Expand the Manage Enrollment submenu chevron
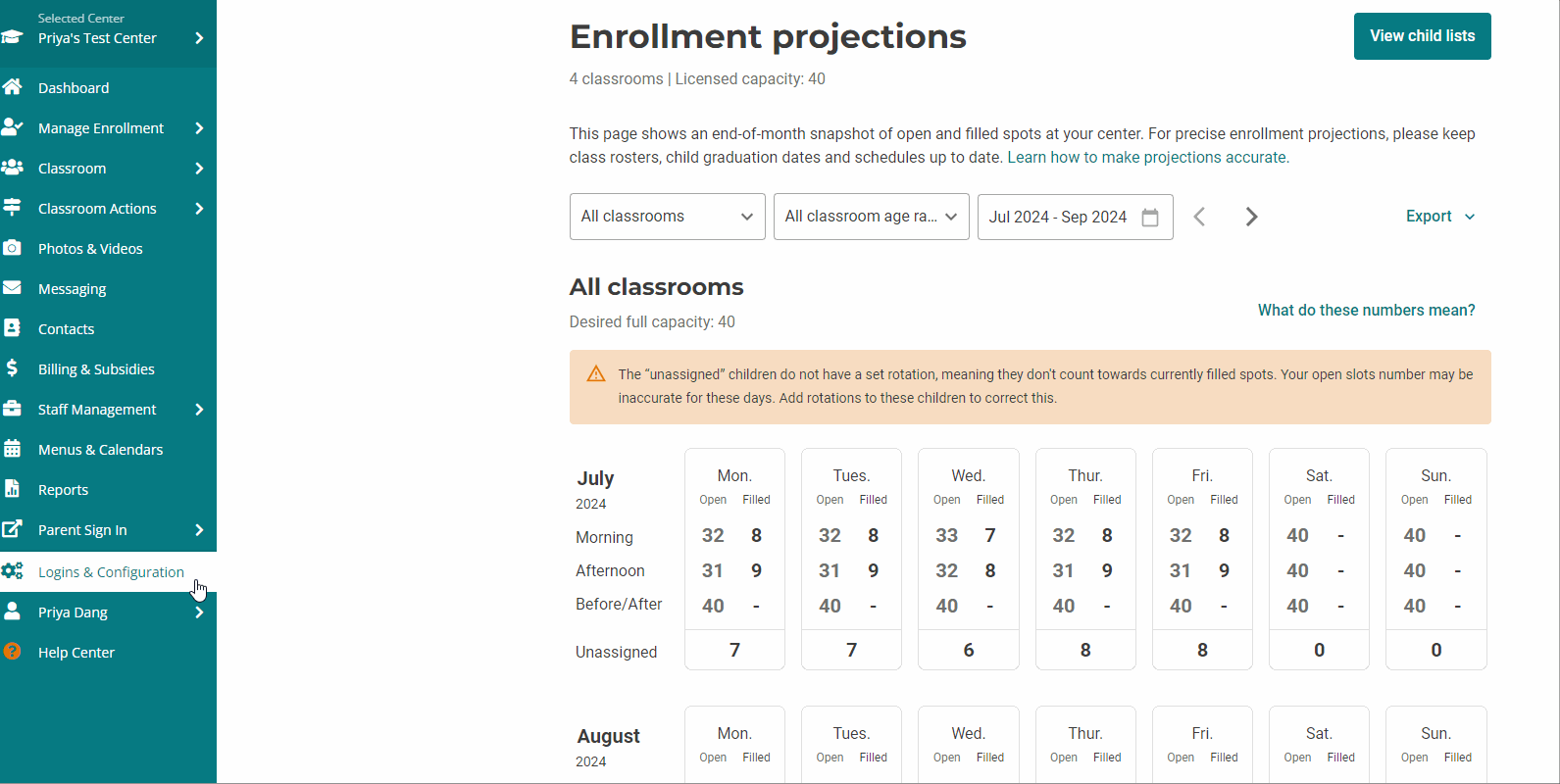The image size is (1560, 784). [x=199, y=127]
